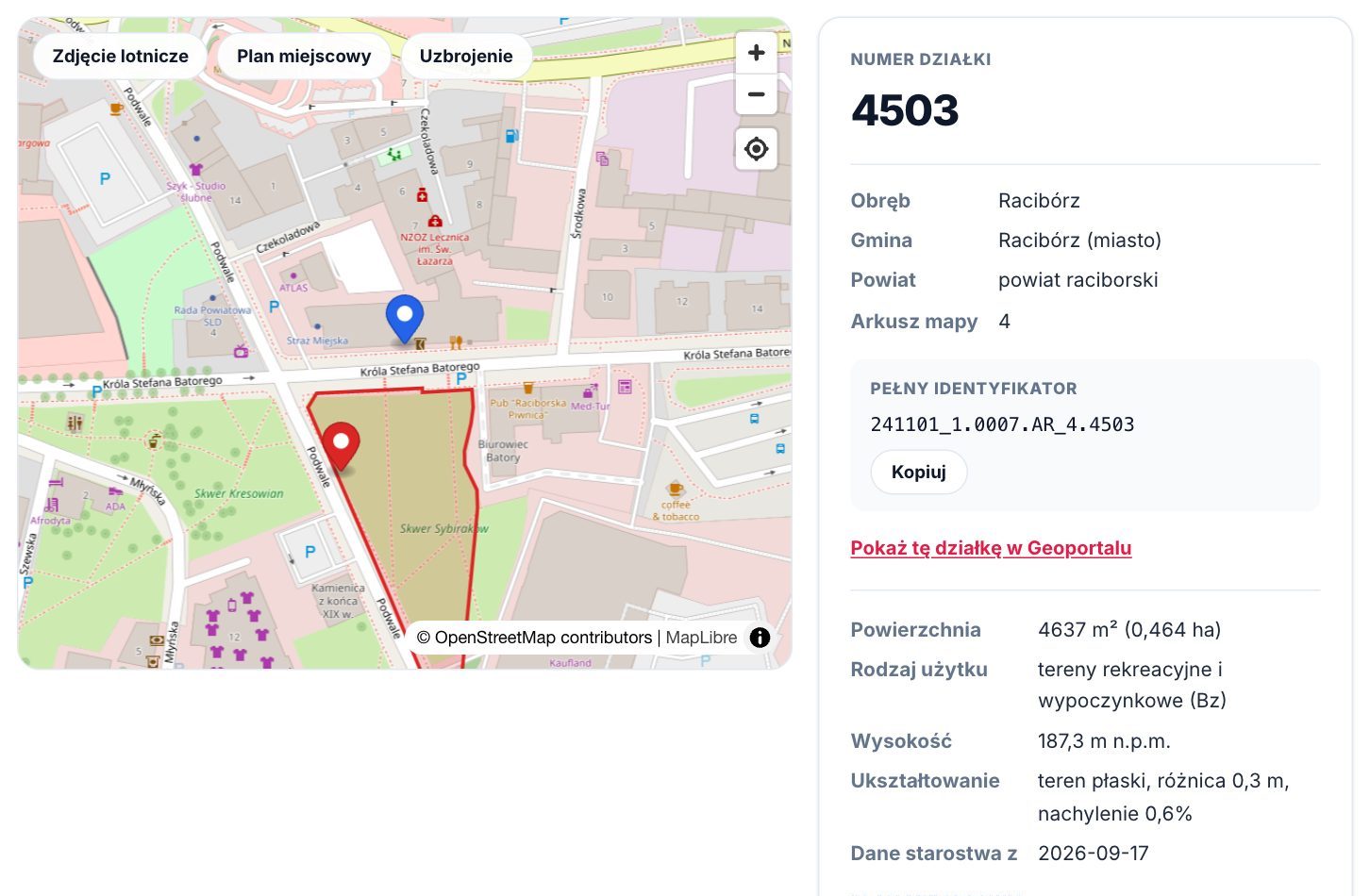Click the coffee & tobacco cafe icon
The width and height of the screenshot is (1370, 896).
click(x=675, y=489)
